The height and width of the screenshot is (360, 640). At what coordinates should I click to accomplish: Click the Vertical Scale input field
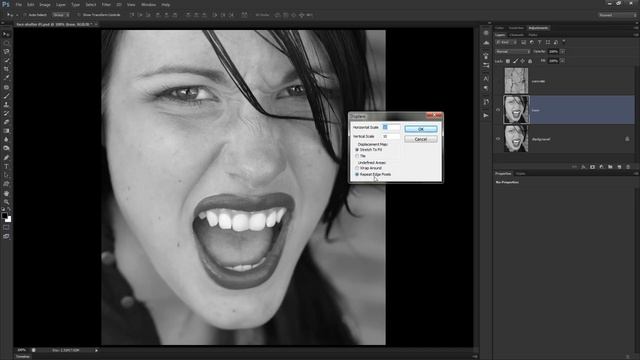391,136
